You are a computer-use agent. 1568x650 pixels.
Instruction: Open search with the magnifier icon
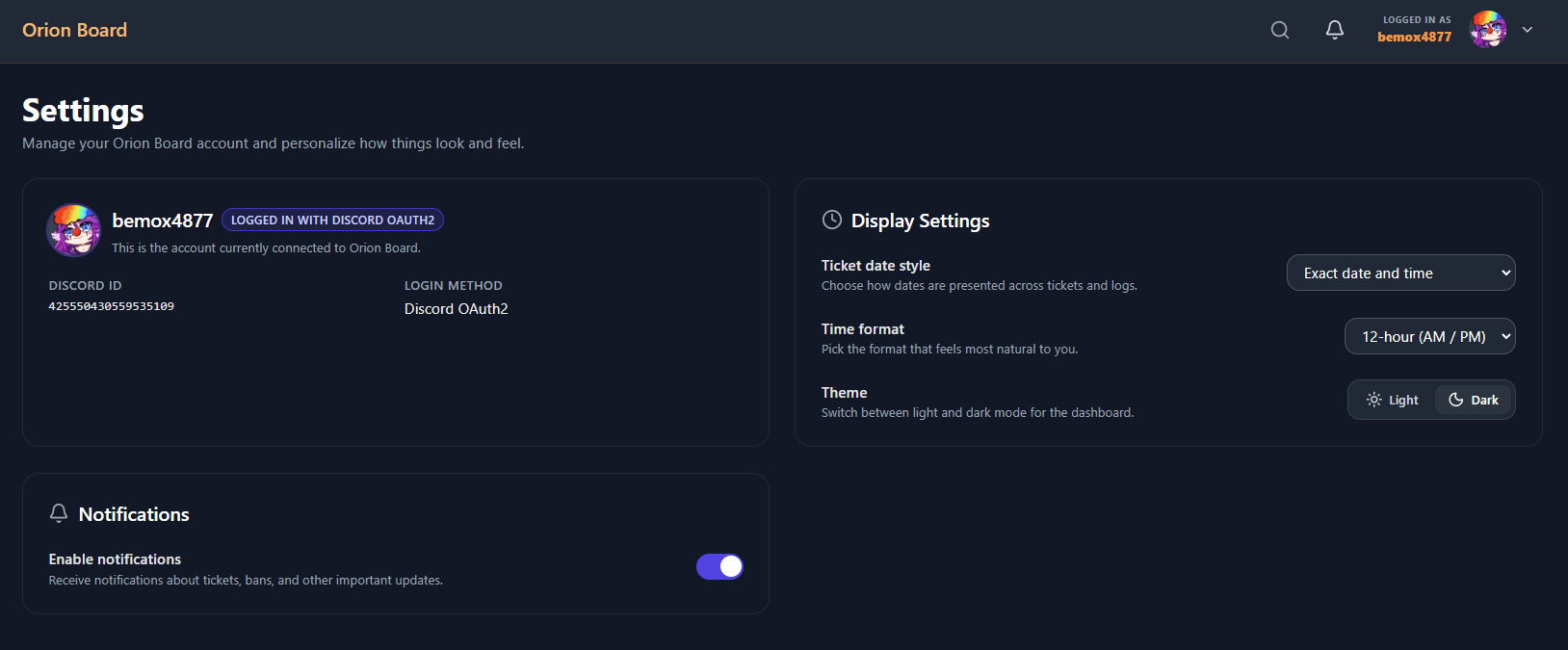click(1280, 30)
